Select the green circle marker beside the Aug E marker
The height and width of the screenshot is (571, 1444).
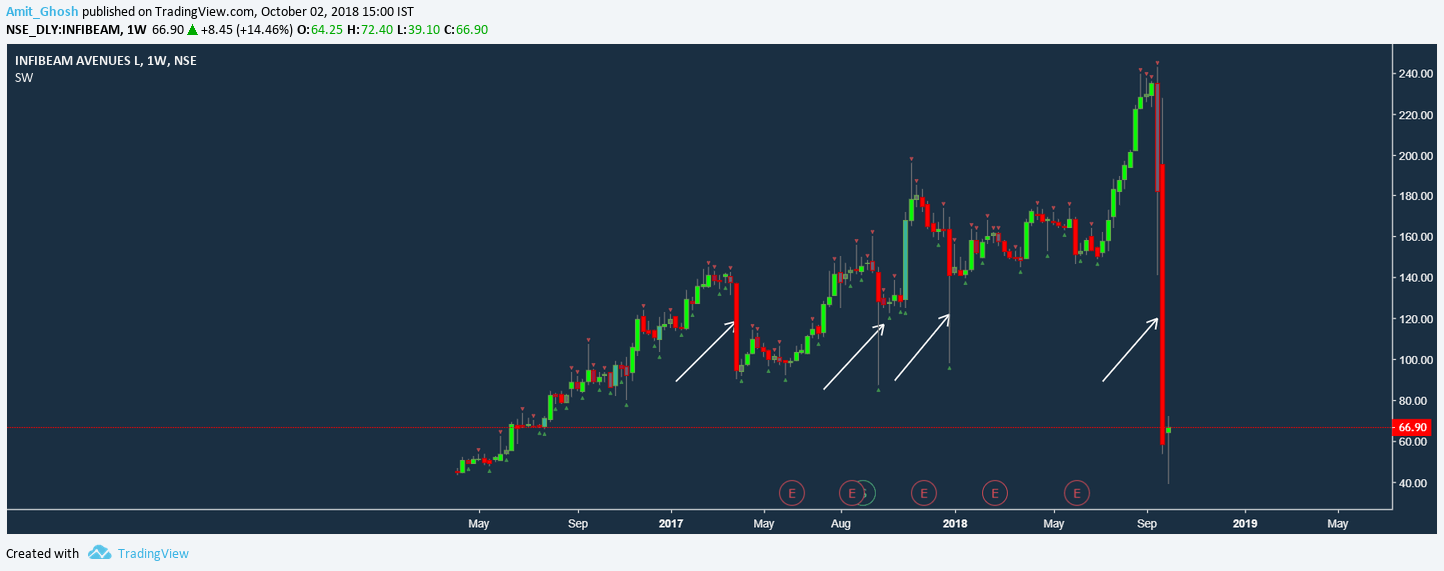(x=866, y=492)
